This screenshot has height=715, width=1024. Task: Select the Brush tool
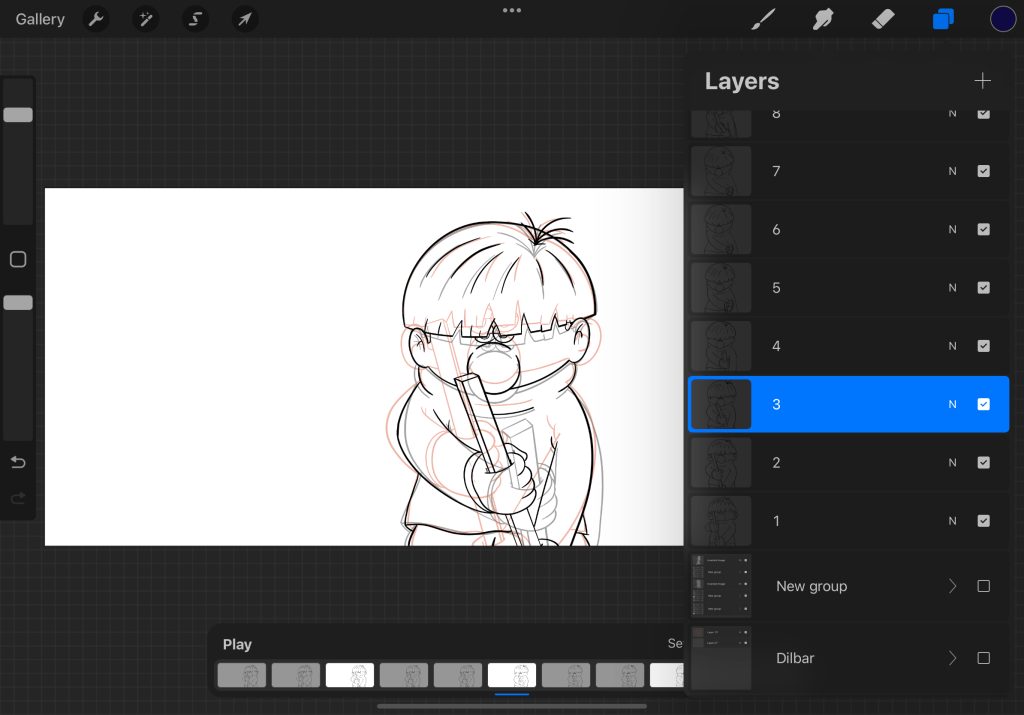(763, 19)
